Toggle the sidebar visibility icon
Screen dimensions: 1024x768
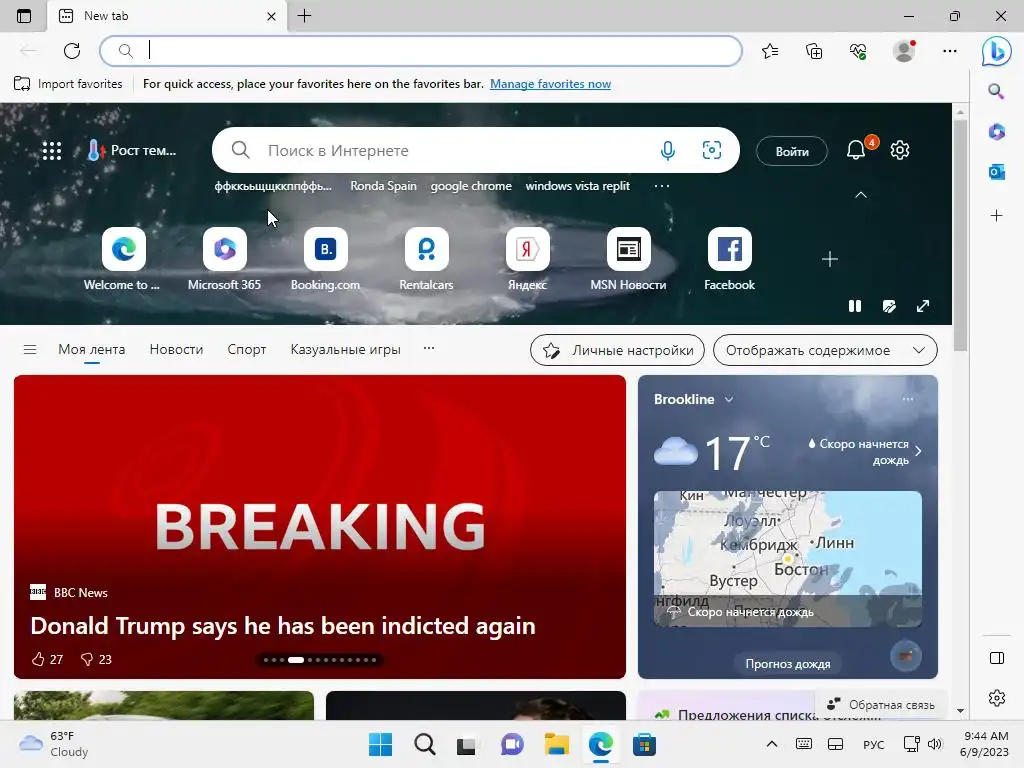[997, 658]
